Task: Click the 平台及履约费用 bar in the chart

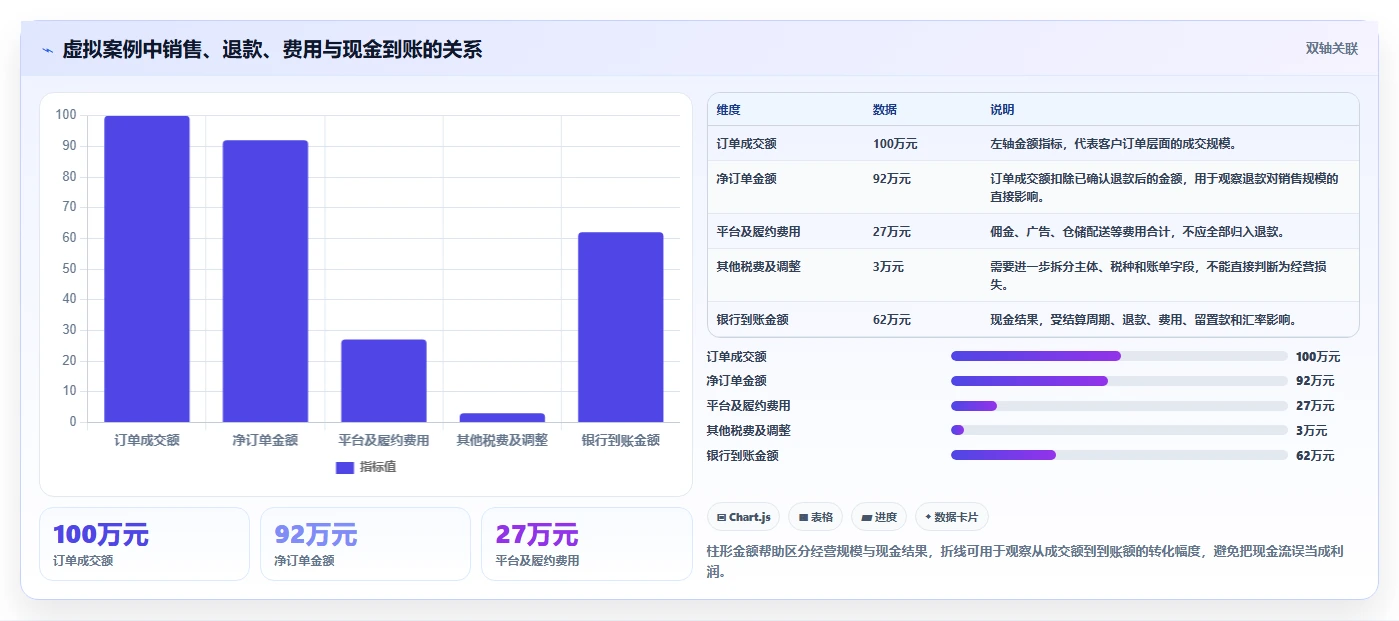Action: point(384,381)
